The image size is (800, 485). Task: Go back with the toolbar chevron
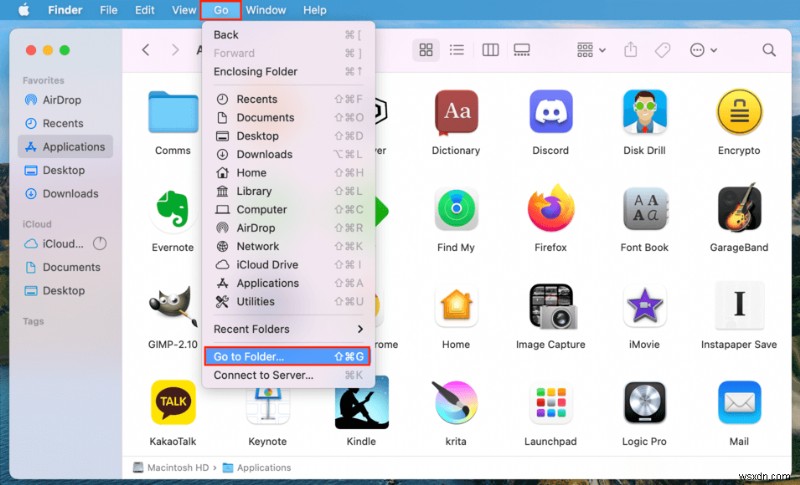(146, 50)
